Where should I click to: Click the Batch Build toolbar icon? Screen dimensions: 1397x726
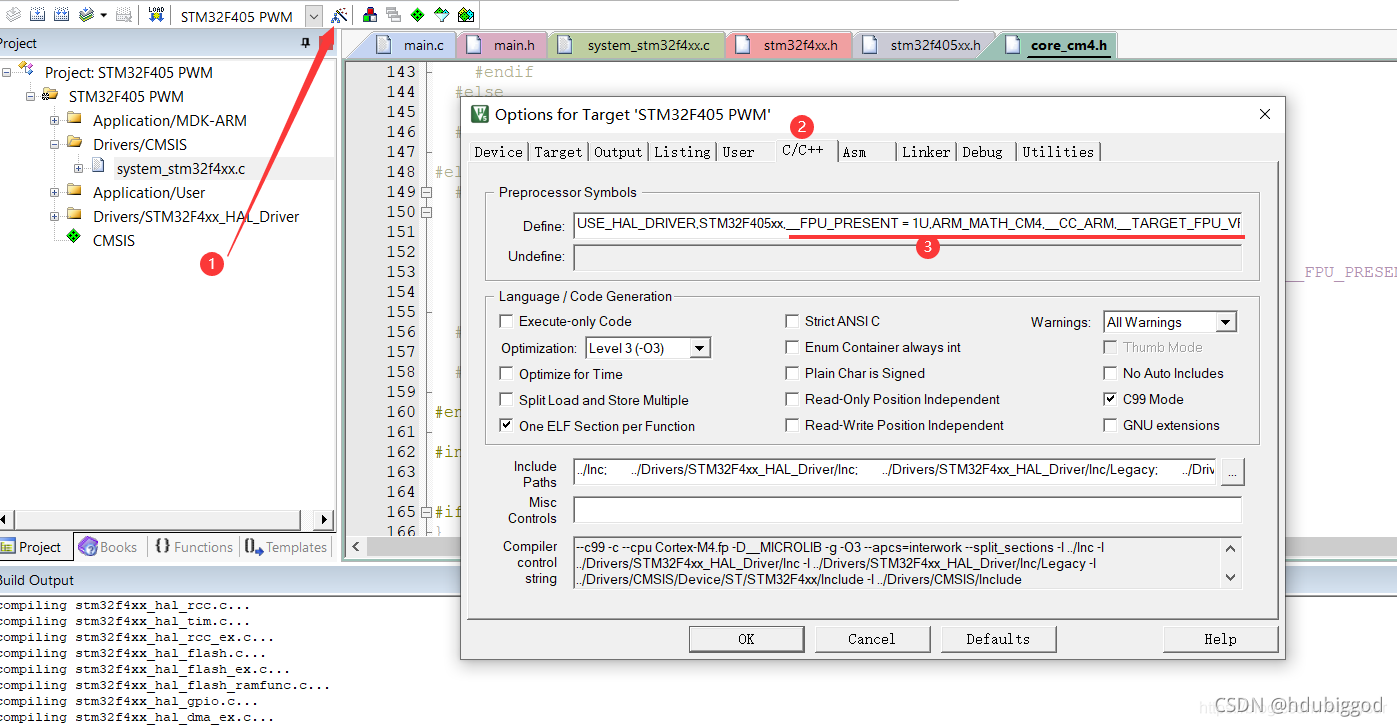tap(86, 15)
